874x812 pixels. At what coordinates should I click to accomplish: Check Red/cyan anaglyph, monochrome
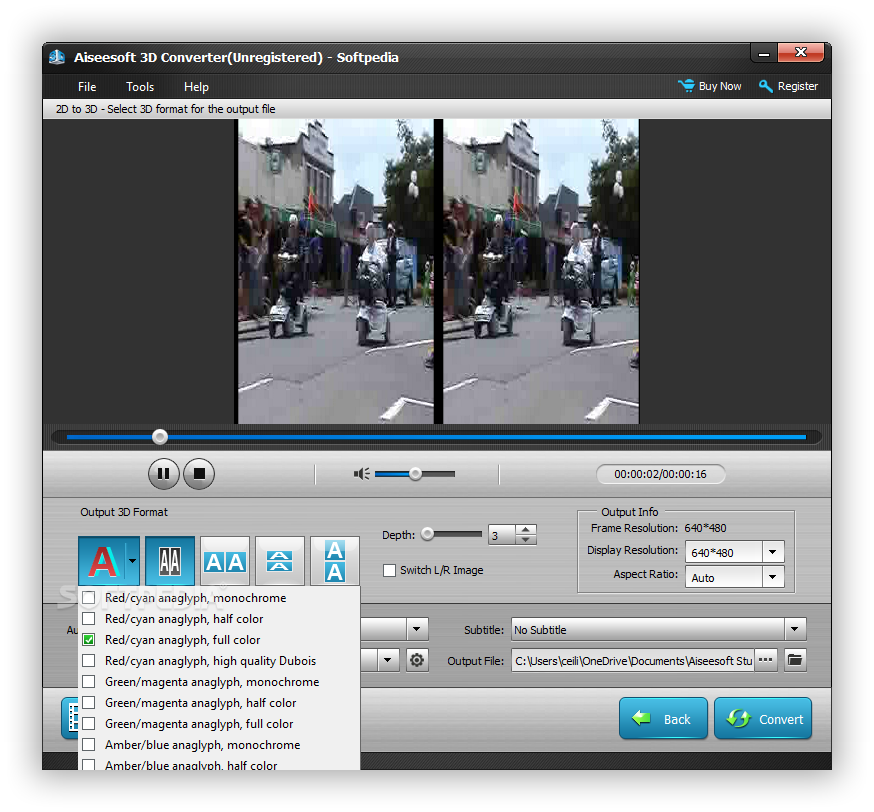click(89, 597)
